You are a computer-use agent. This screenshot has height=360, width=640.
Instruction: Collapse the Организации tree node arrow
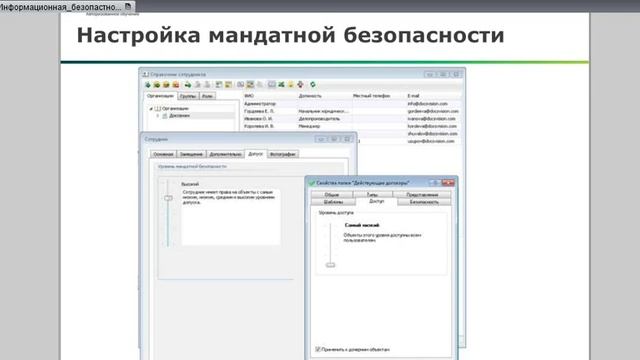click(x=151, y=109)
